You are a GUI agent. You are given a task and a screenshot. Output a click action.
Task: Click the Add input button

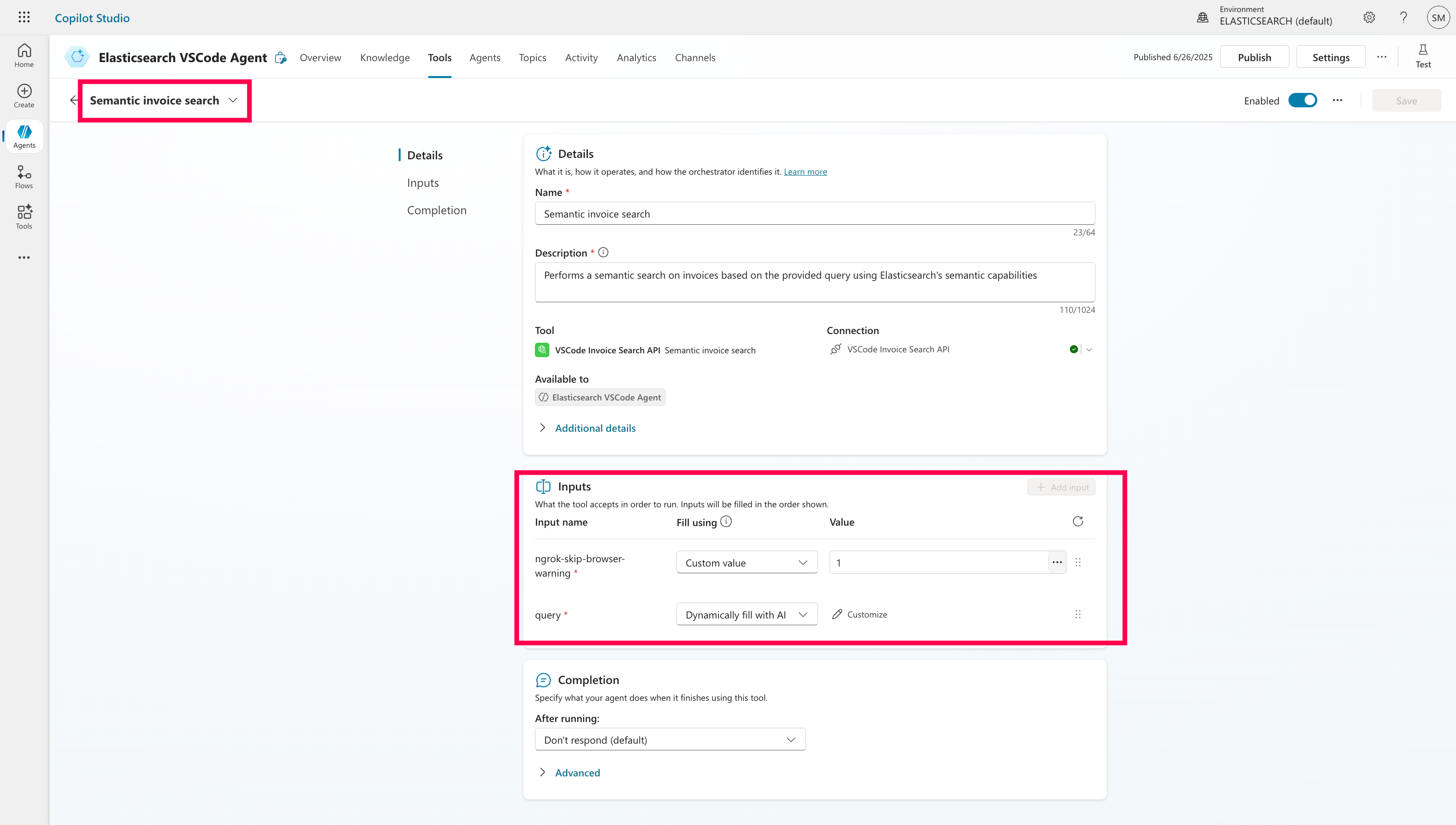pos(1061,487)
